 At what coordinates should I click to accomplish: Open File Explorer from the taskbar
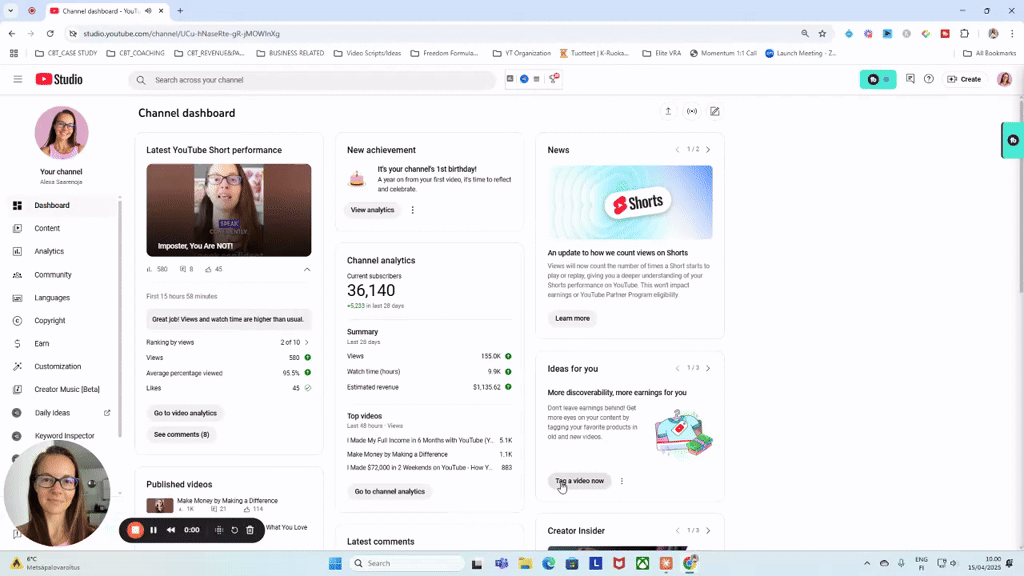click(x=525, y=563)
